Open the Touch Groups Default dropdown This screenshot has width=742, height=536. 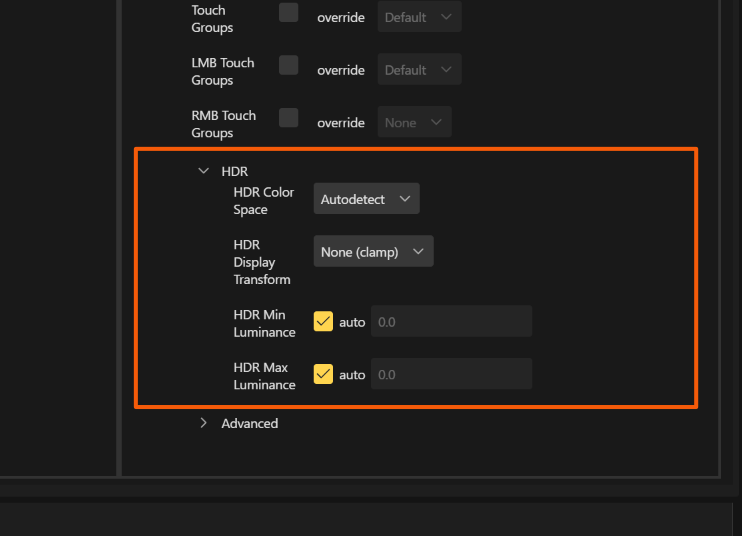(x=419, y=17)
